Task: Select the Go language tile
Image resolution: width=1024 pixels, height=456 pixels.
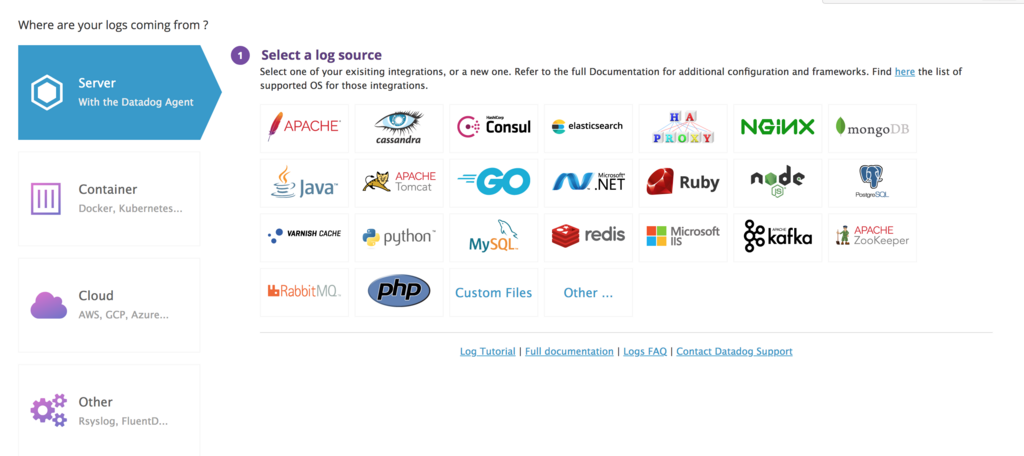Action: point(494,183)
